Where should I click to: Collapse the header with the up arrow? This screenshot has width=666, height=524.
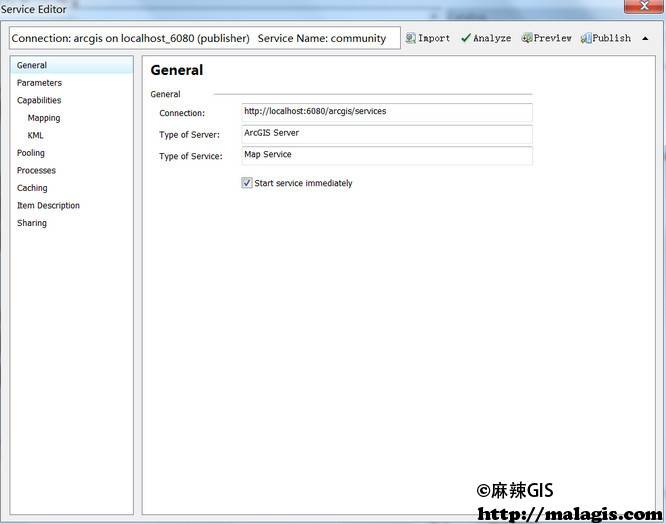645,39
